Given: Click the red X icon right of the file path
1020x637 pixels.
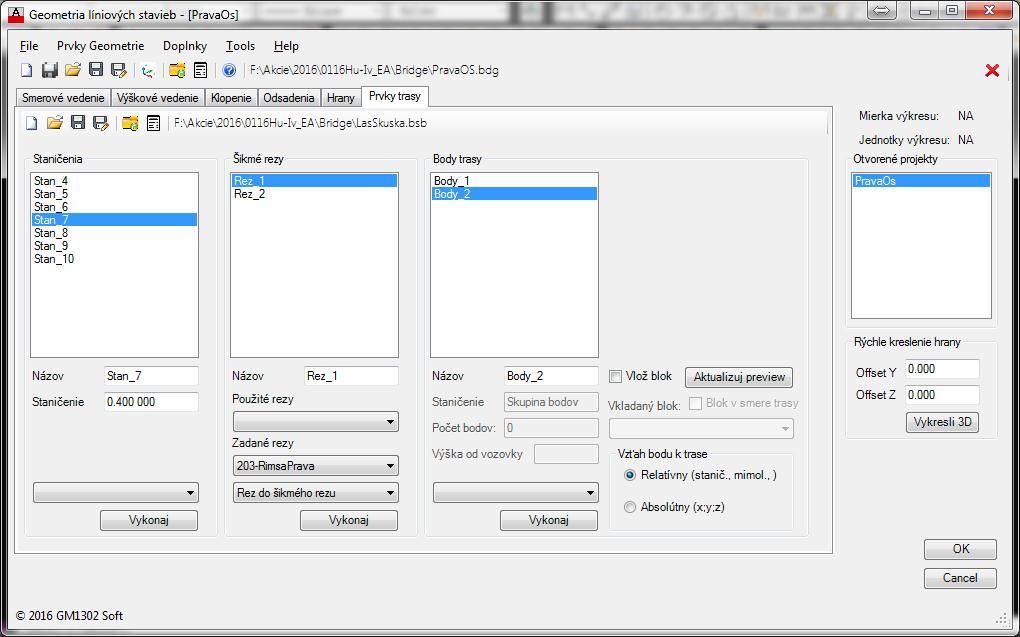Looking at the screenshot, I should 992,70.
